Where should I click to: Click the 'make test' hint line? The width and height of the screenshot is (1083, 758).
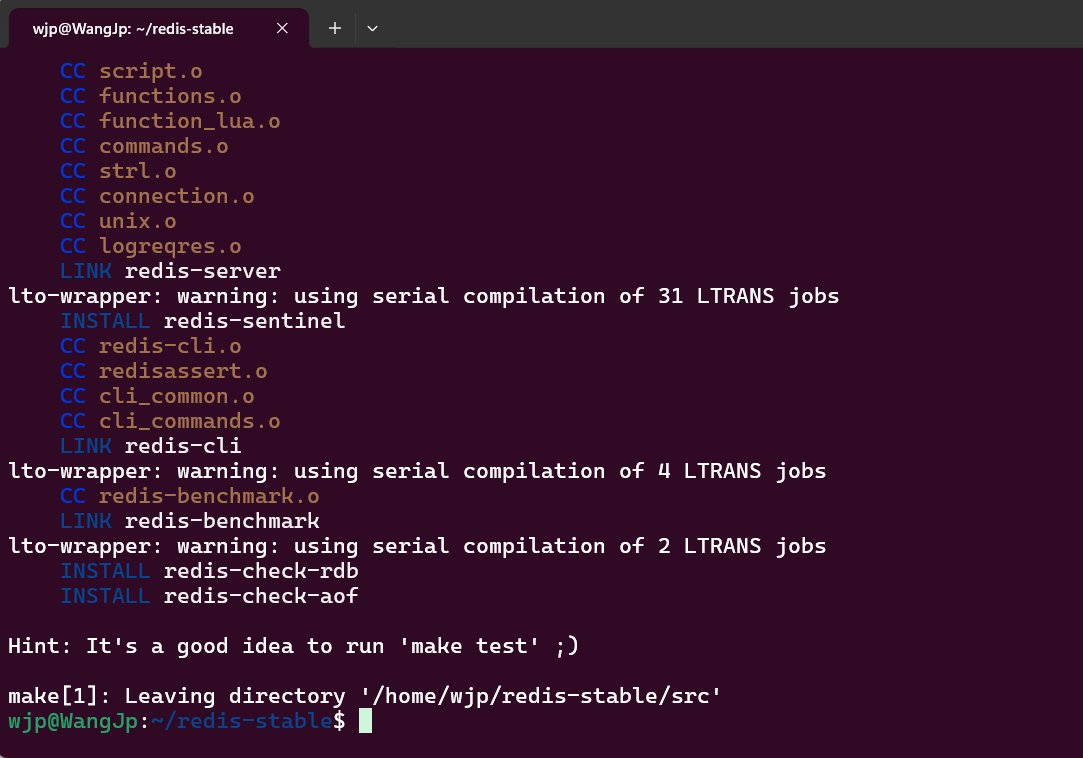[x=294, y=646]
